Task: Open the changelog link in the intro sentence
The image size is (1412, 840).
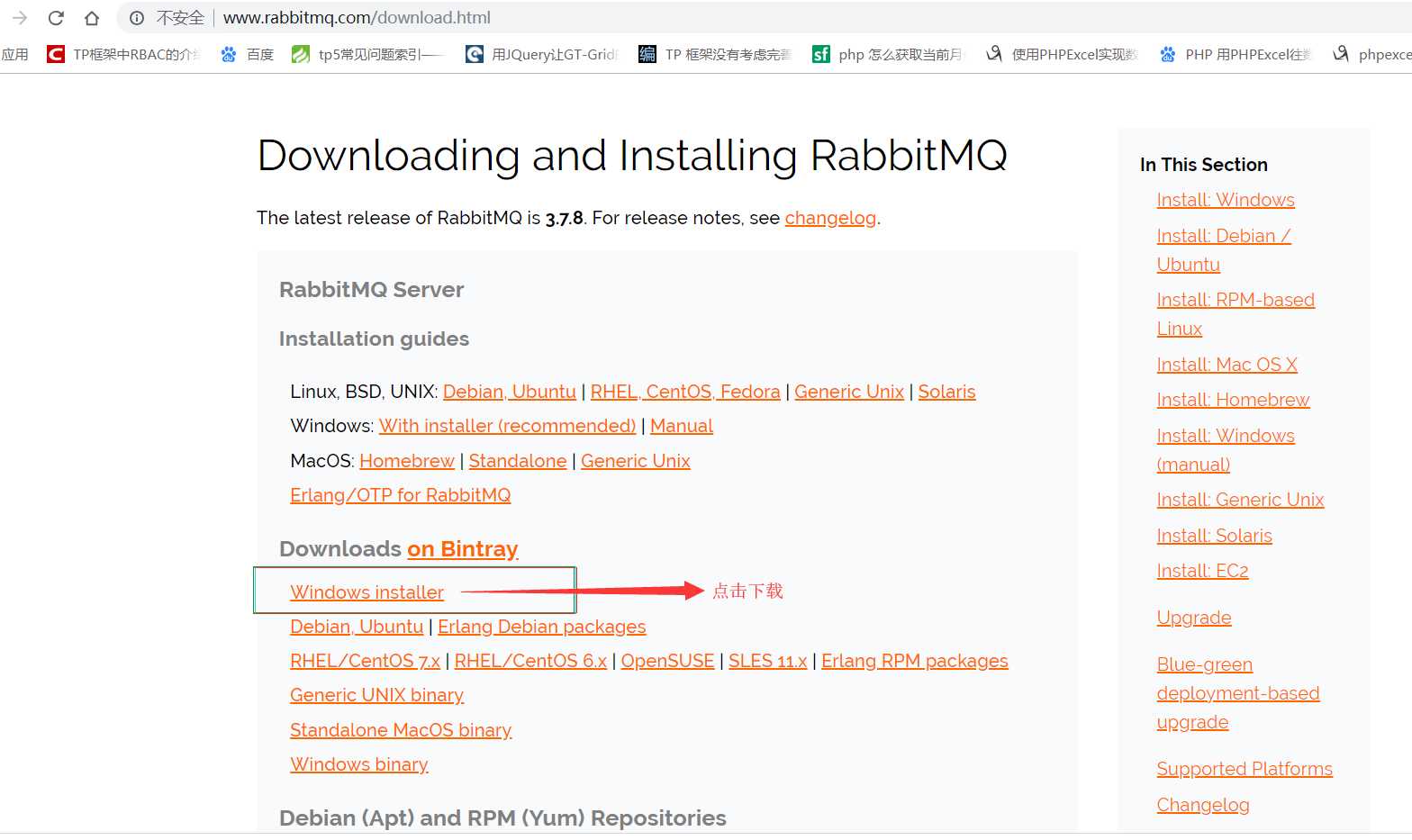Action: click(830, 218)
